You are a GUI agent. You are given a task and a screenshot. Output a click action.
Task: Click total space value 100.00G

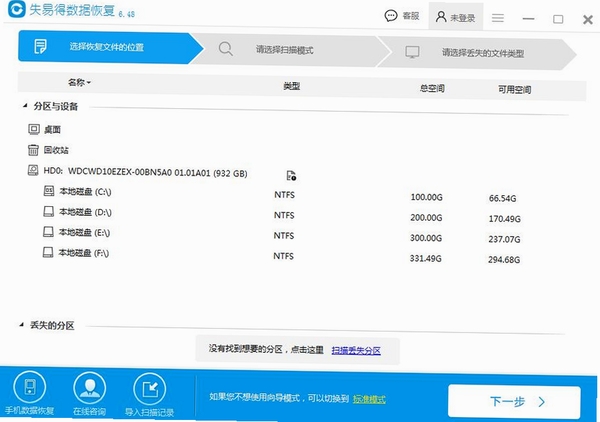pyautogui.click(x=426, y=197)
